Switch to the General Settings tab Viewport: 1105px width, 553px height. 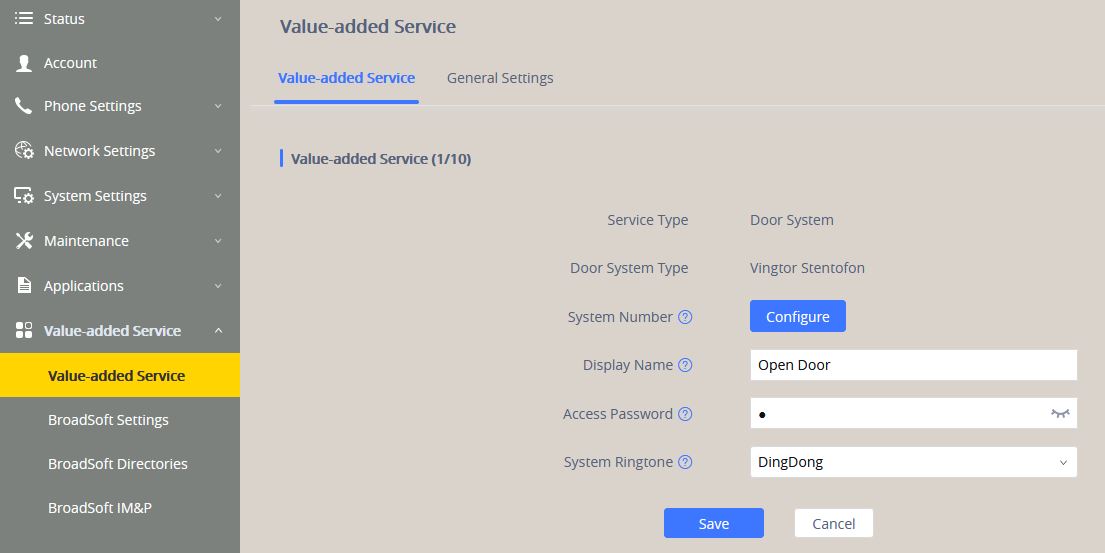pos(500,78)
